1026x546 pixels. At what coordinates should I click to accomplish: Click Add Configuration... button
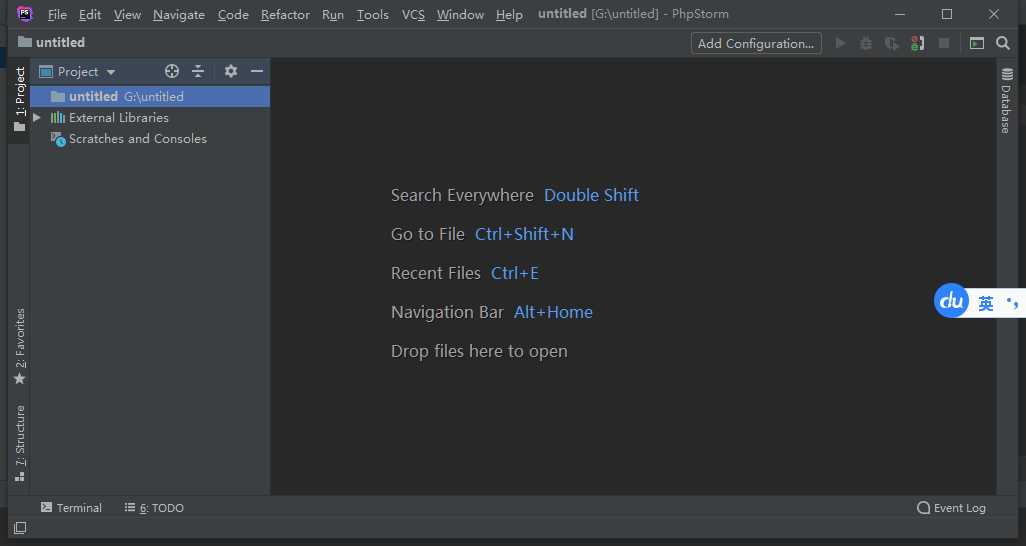tap(756, 43)
